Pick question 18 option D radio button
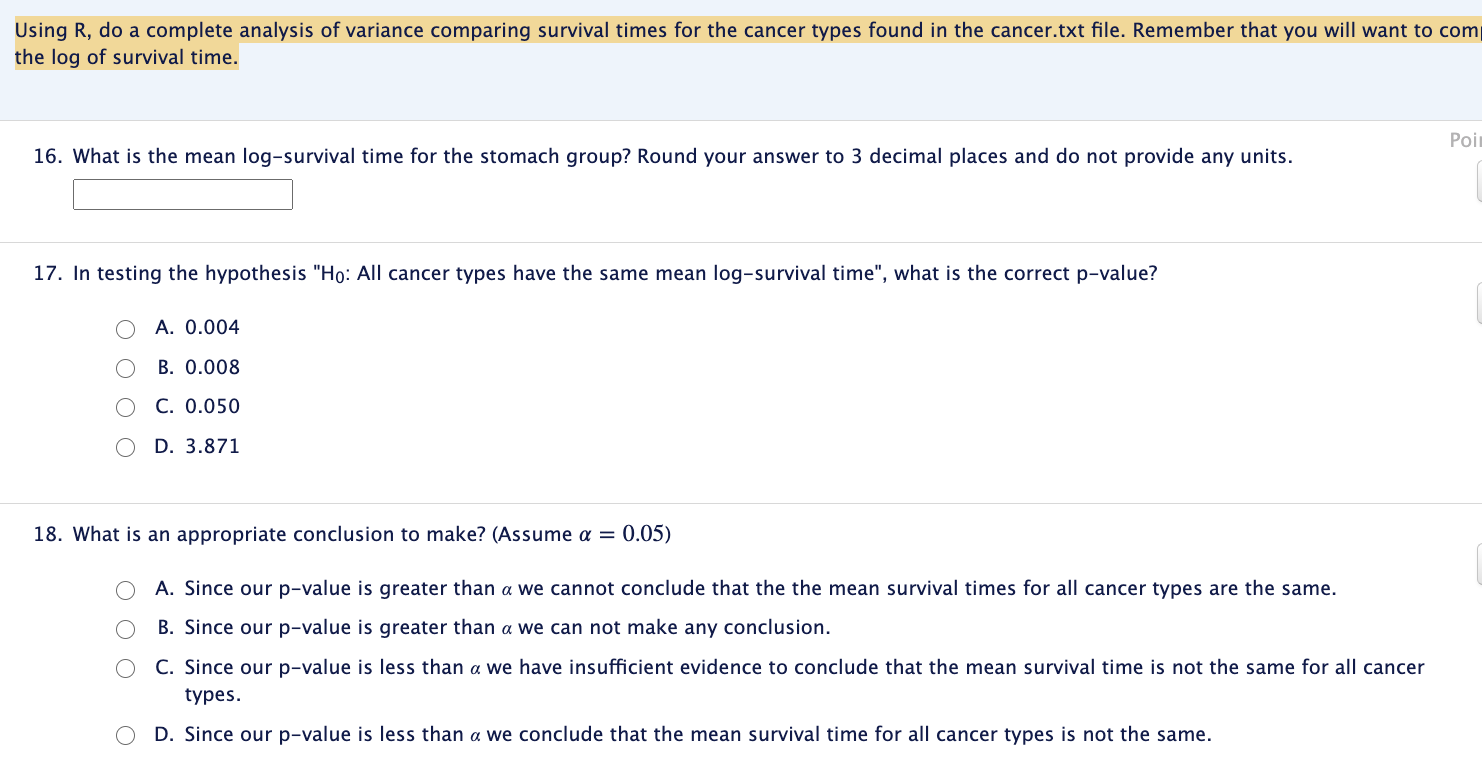The width and height of the screenshot is (1482, 773). [x=125, y=736]
